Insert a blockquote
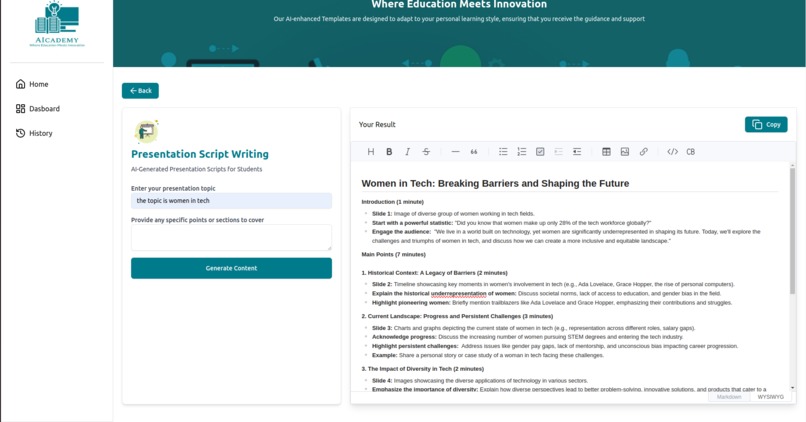 tap(474, 152)
